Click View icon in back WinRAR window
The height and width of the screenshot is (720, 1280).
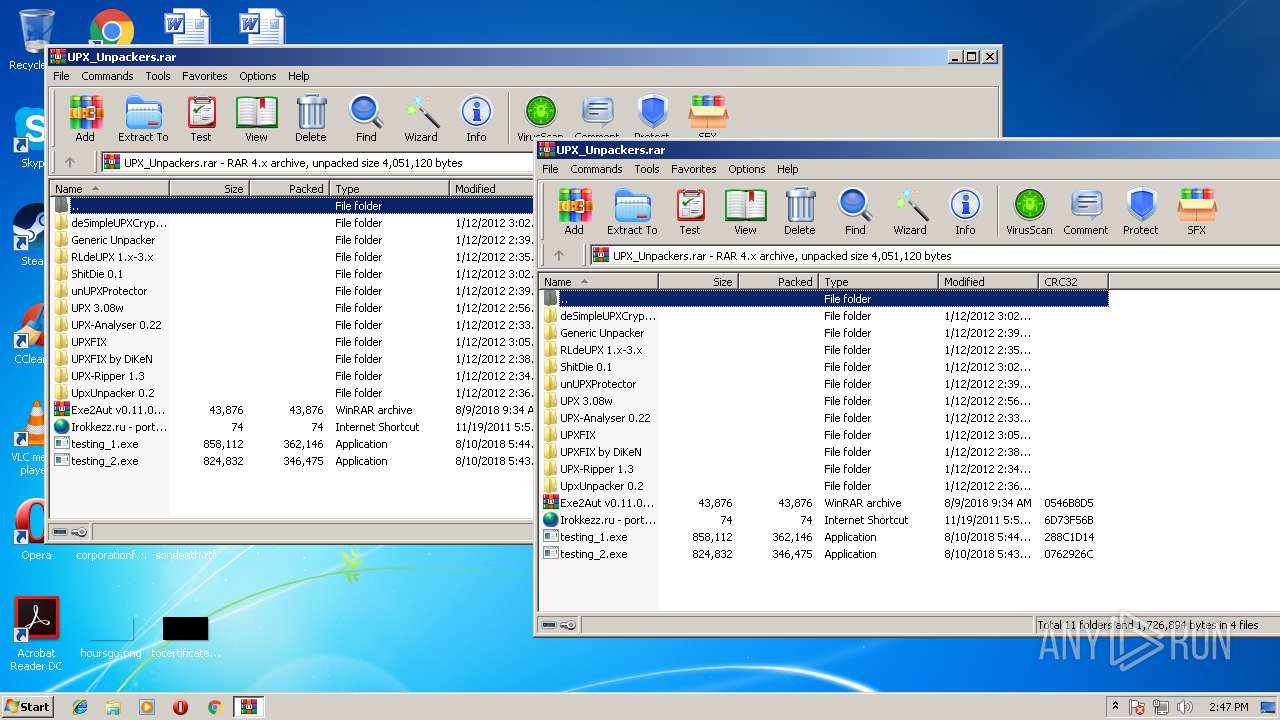click(x=256, y=119)
